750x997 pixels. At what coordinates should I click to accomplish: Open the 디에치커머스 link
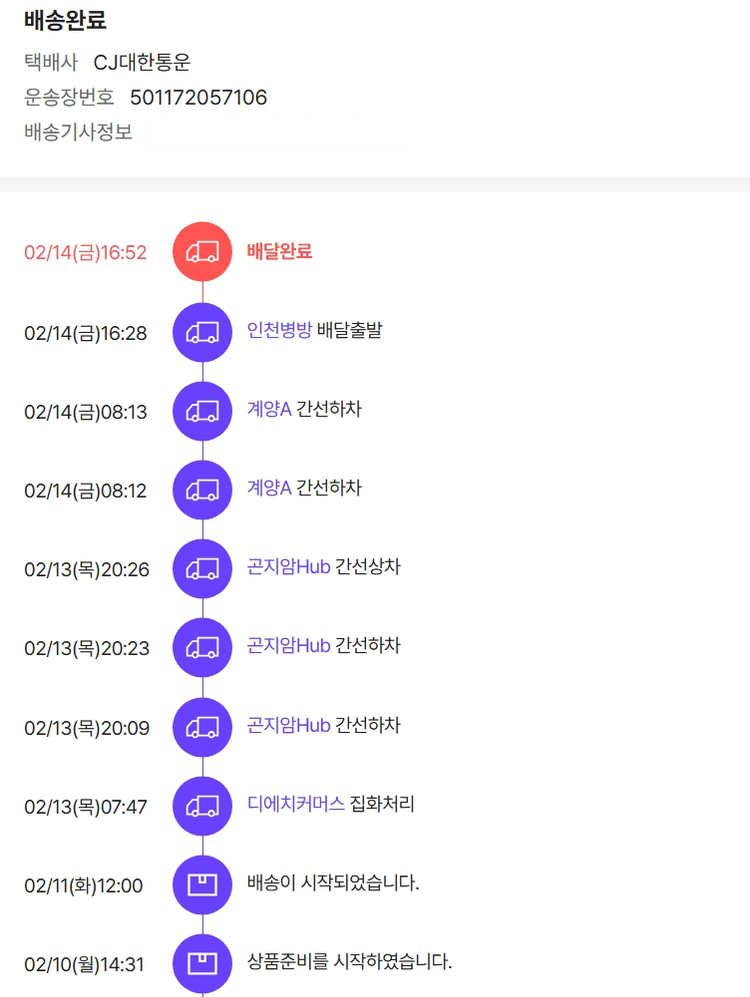[296, 804]
